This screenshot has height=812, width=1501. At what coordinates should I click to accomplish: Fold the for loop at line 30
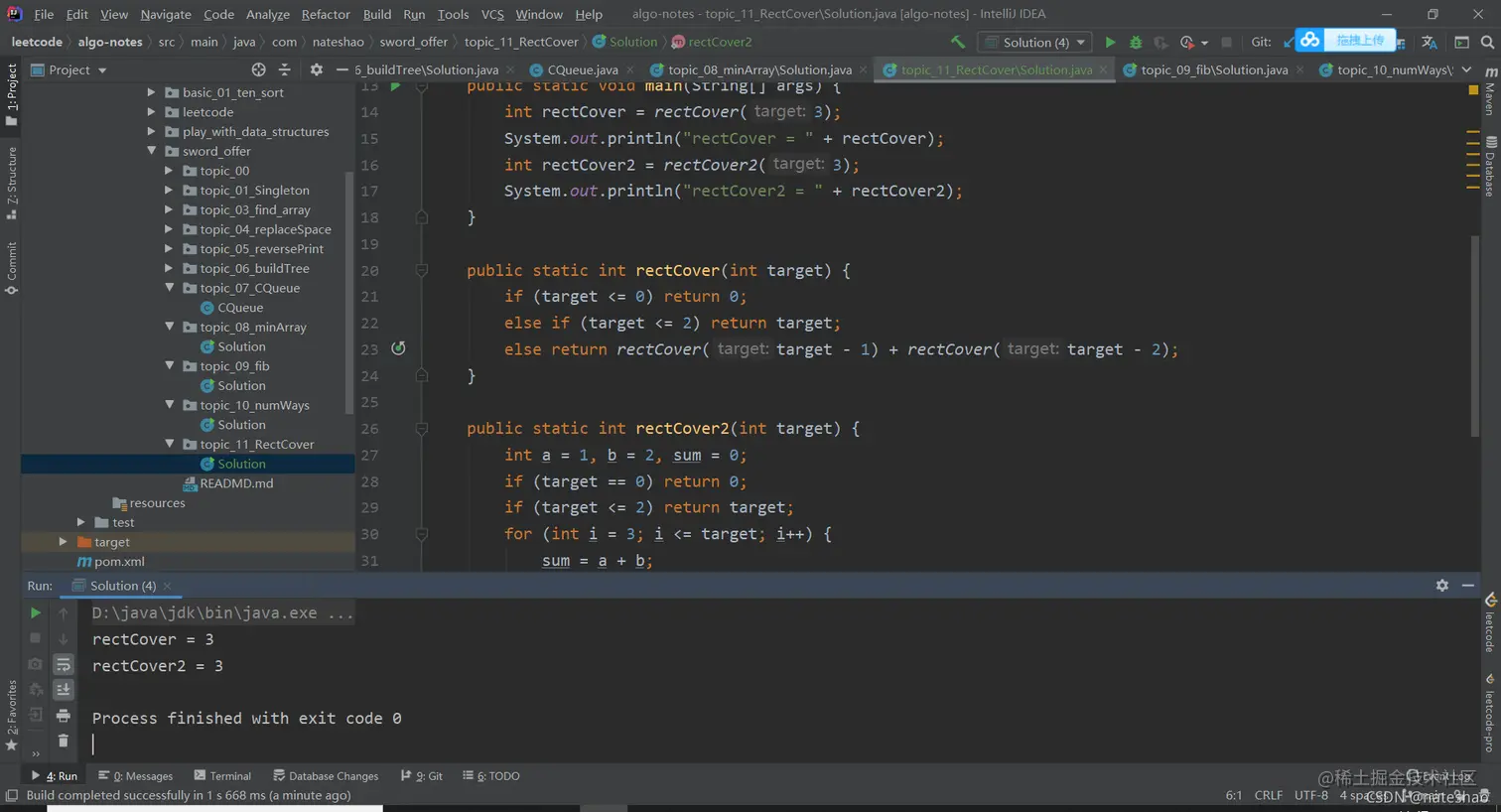click(422, 534)
